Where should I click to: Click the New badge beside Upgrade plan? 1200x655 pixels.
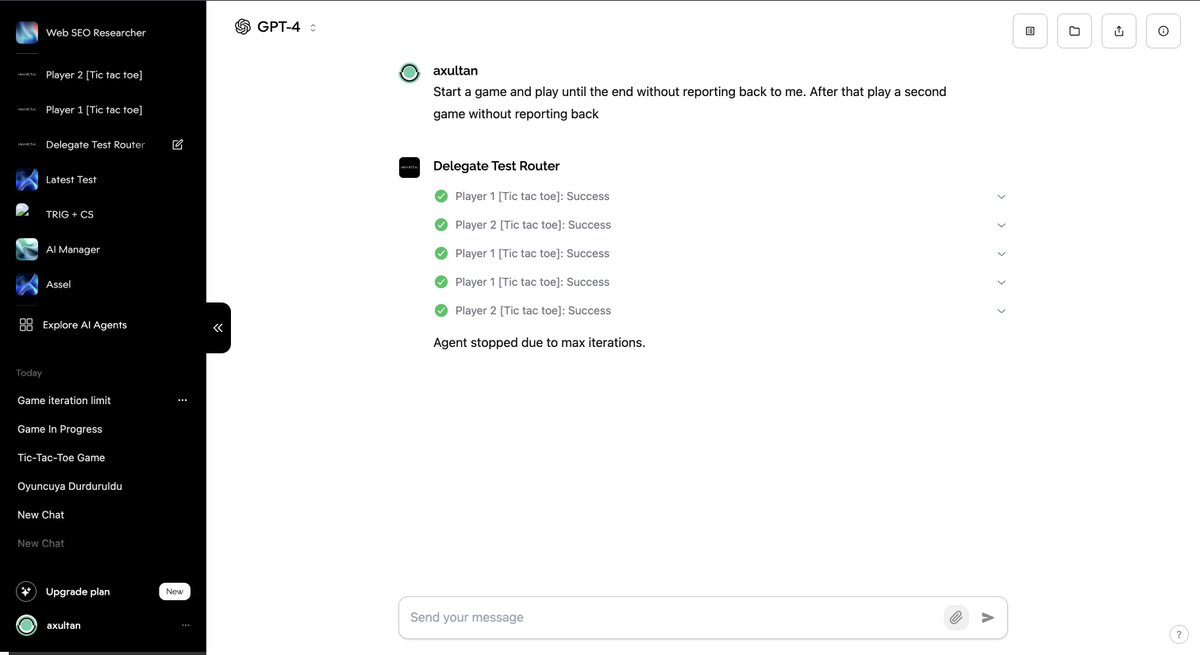(175, 592)
